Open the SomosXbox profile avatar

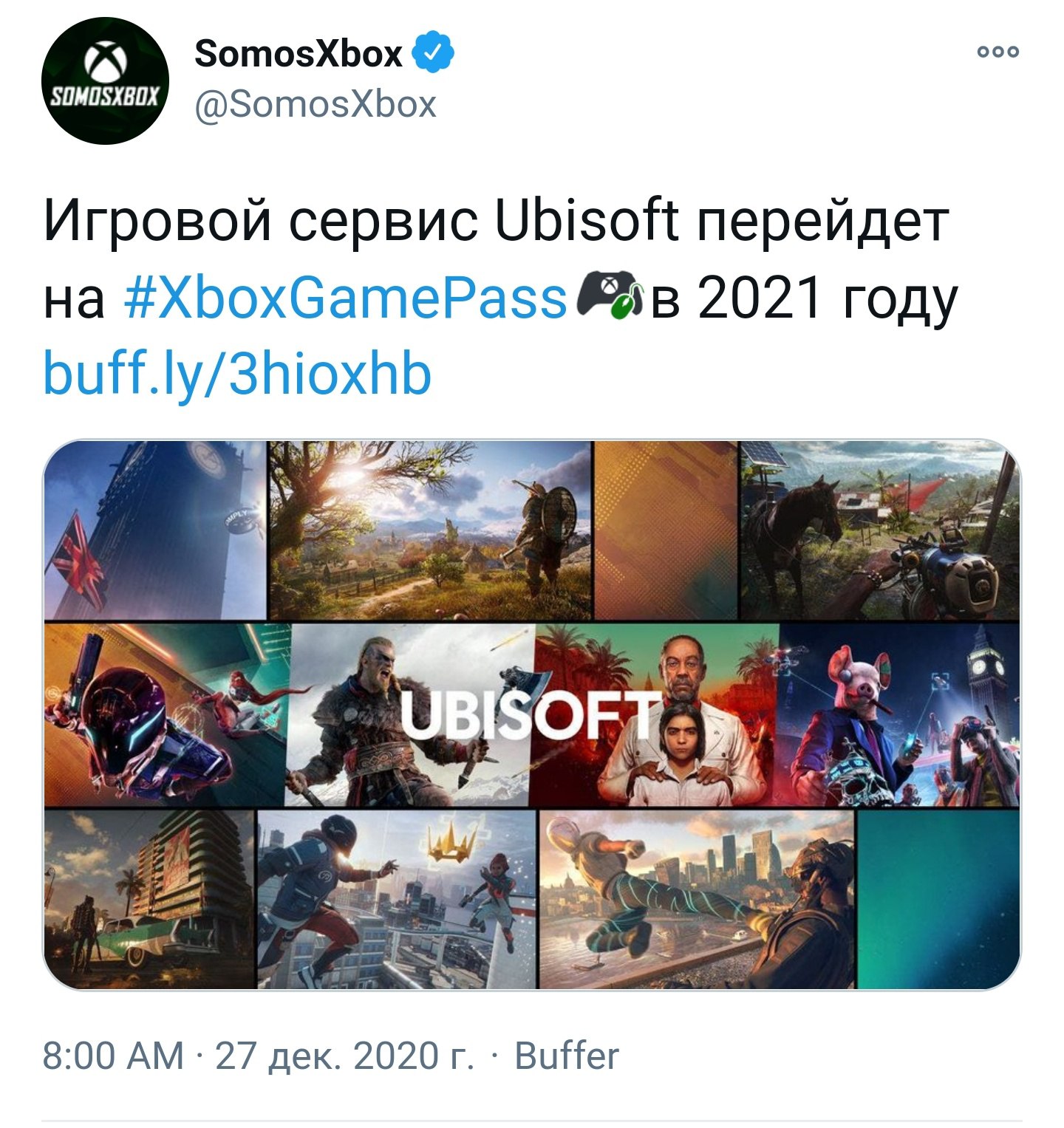pyautogui.click(x=104, y=80)
